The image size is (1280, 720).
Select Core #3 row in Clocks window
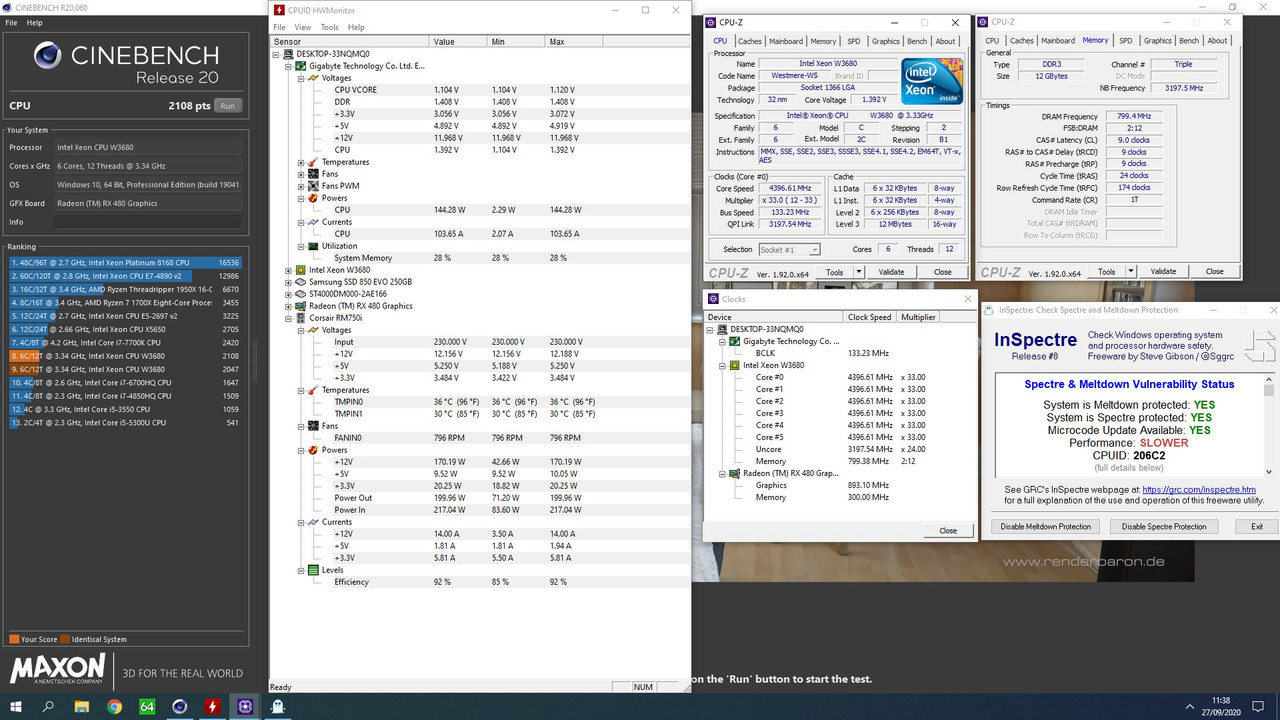(x=839, y=413)
